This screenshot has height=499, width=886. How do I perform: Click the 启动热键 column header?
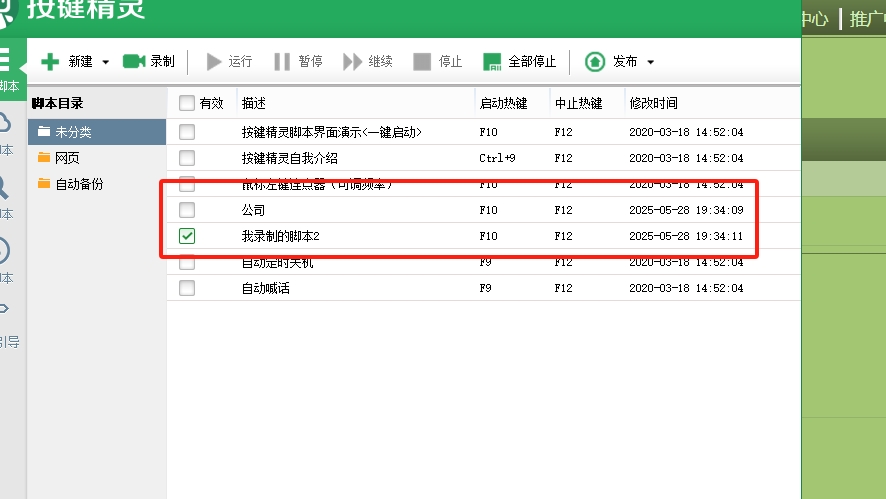(x=503, y=103)
